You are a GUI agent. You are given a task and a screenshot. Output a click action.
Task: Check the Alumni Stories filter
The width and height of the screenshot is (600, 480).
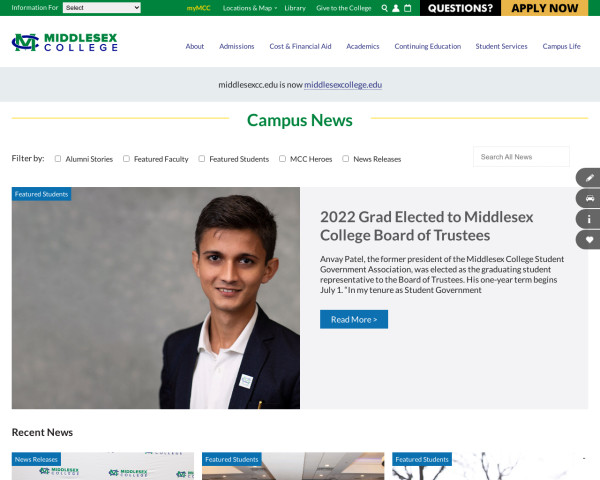pos(58,158)
